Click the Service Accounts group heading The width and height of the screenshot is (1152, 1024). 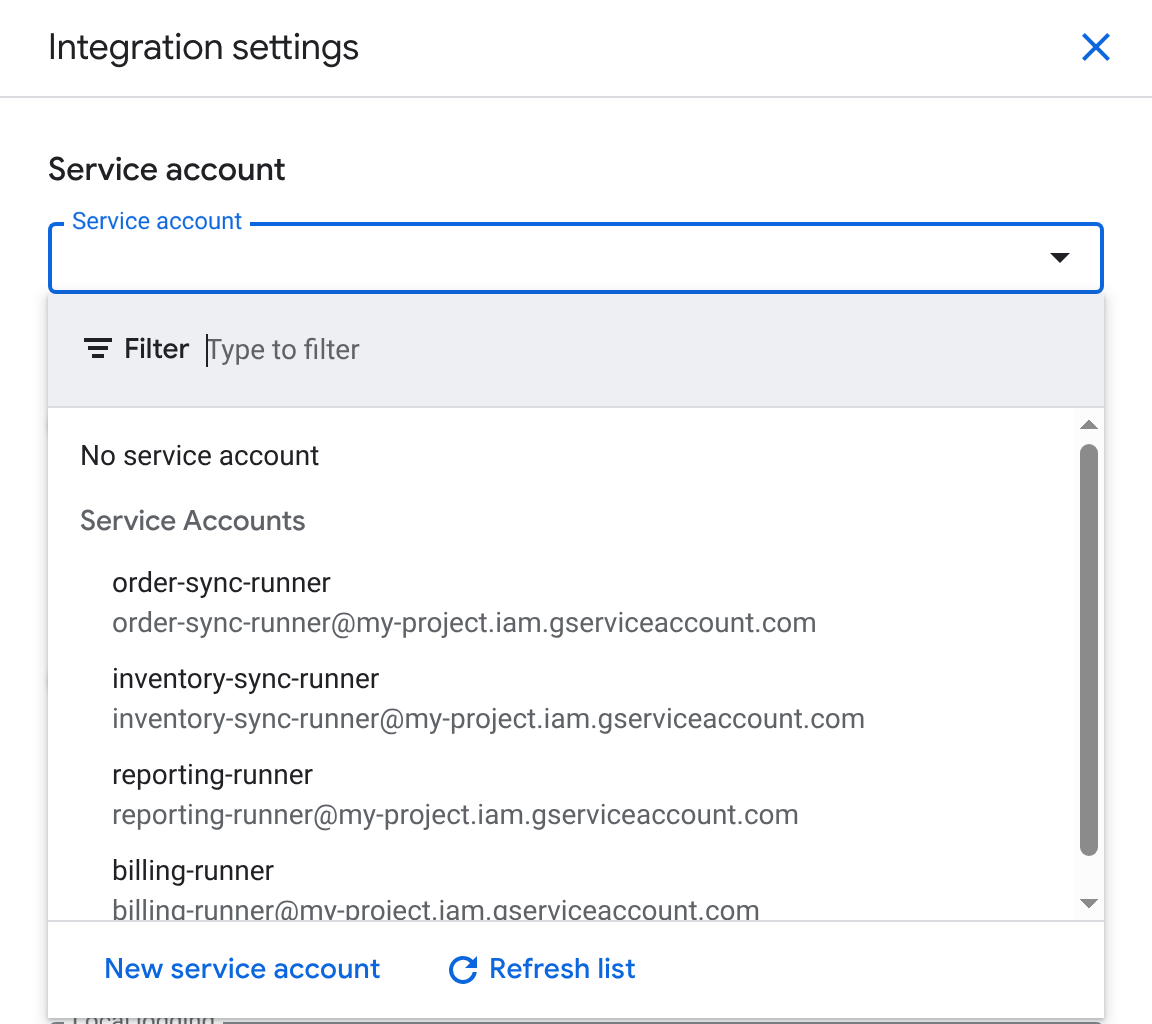tap(192, 520)
